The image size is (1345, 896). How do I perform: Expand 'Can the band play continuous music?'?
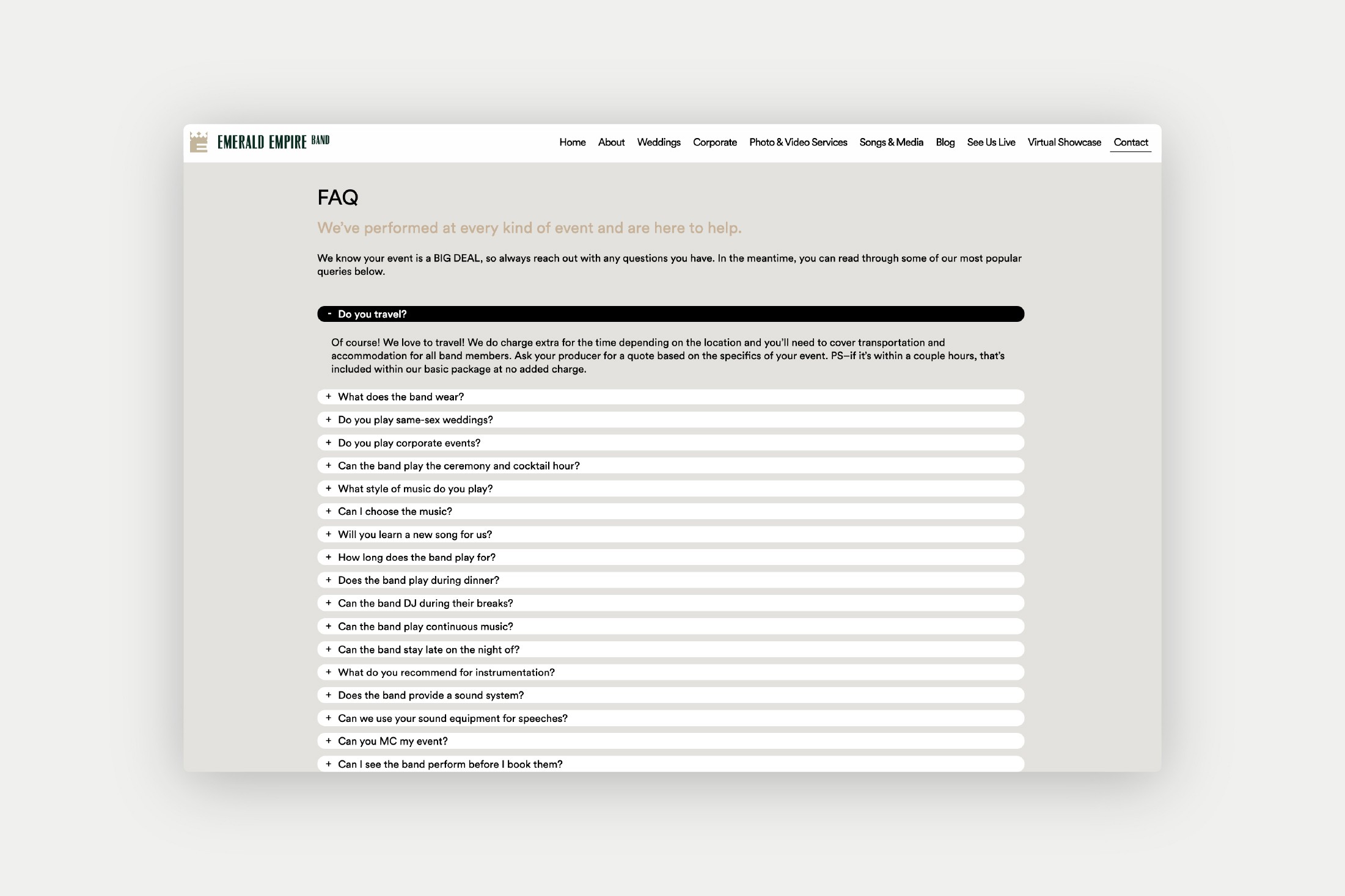425,627
